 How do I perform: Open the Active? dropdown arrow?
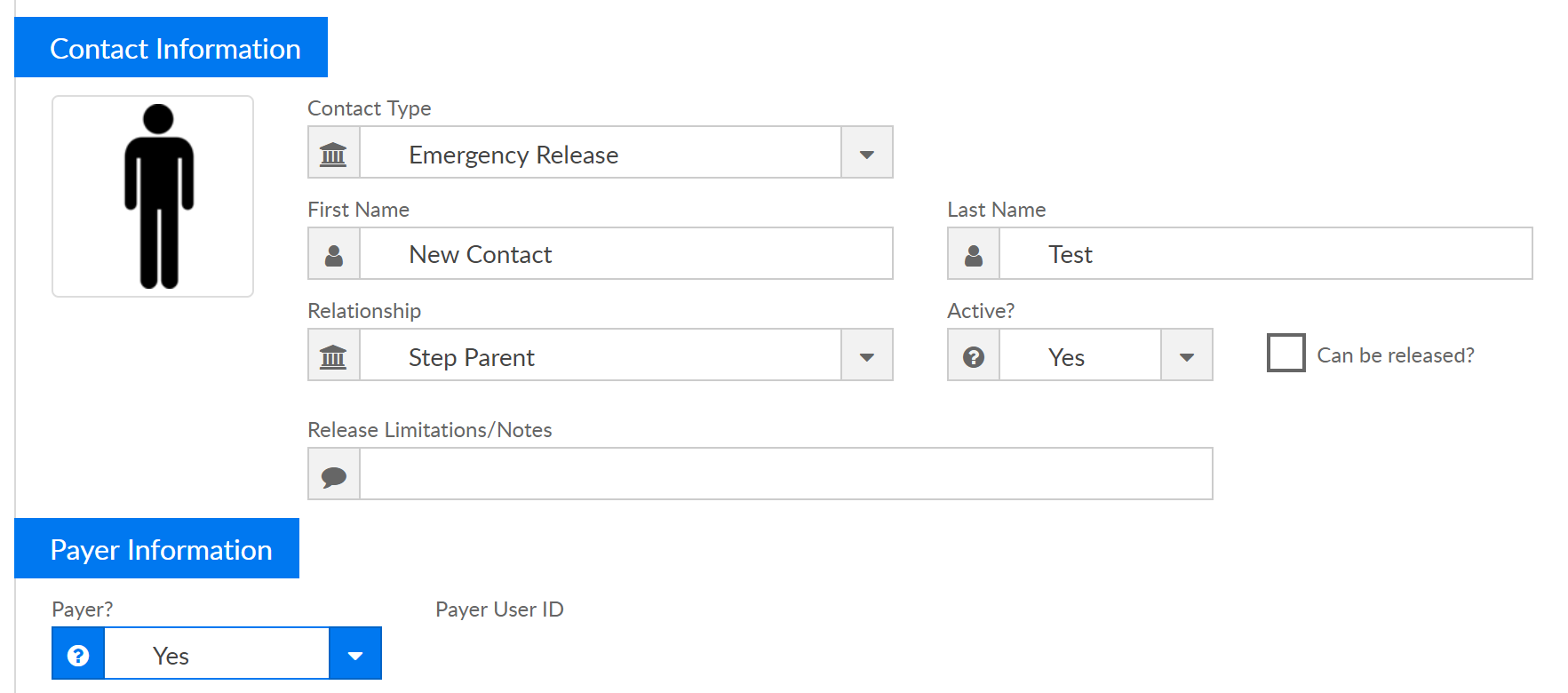[x=1187, y=356]
